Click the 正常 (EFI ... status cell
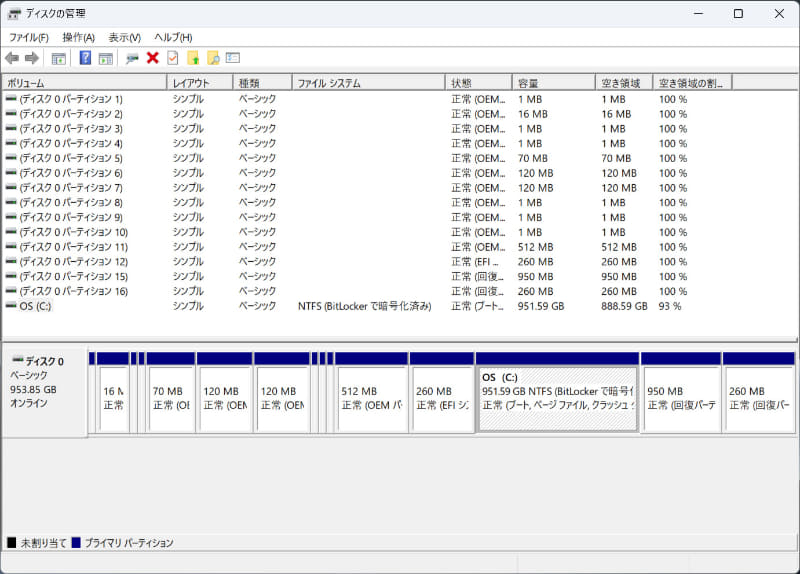Image resolution: width=800 pixels, height=574 pixels. 477,262
